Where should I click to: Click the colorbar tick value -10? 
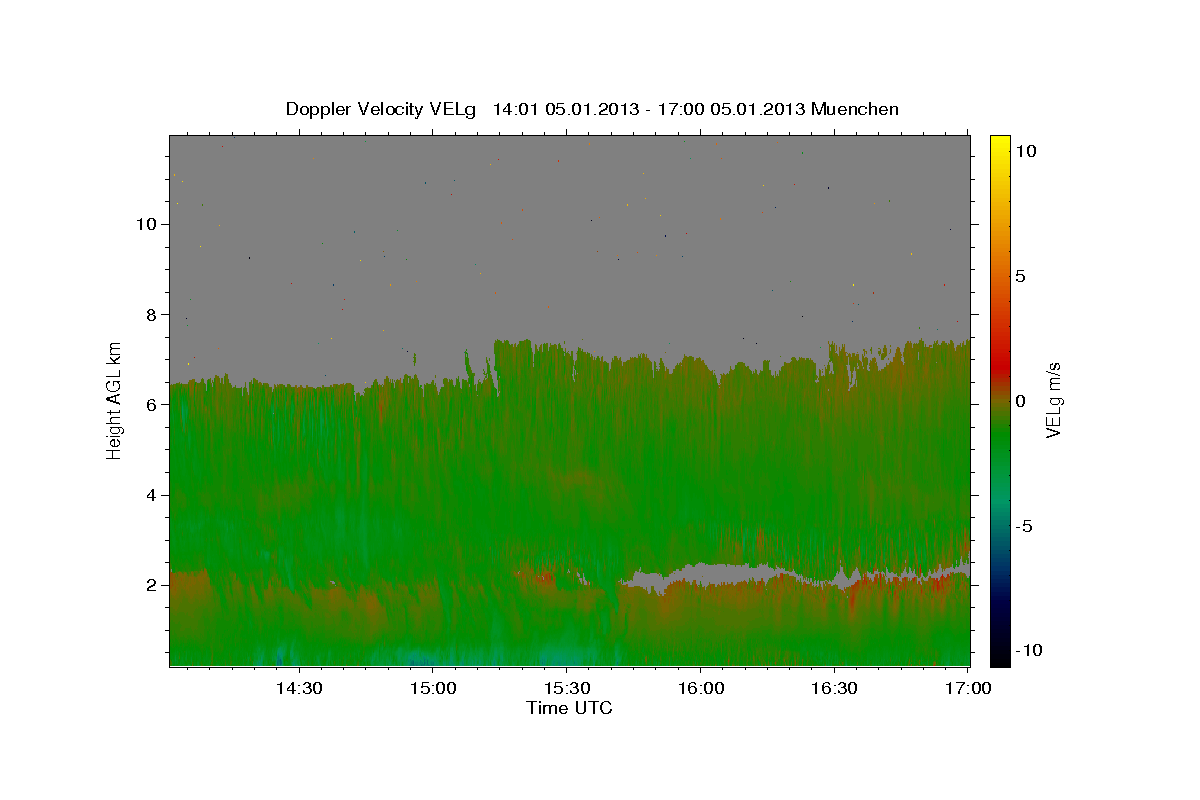1028,650
